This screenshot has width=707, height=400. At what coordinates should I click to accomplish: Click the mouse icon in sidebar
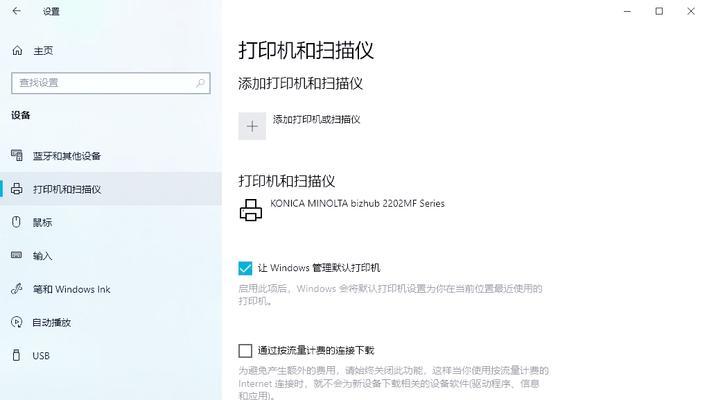(x=16, y=222)
